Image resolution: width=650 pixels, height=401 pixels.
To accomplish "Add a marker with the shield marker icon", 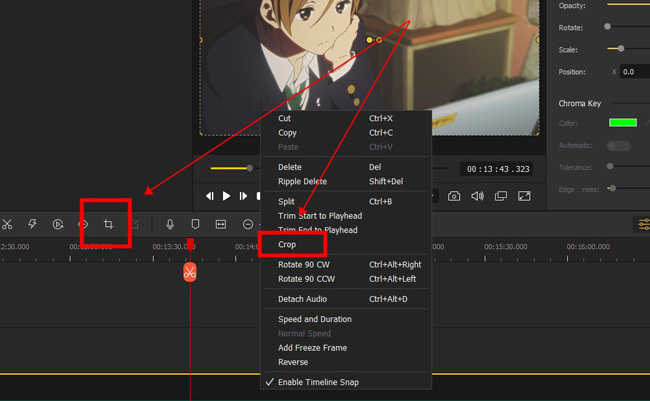I will point(195,224).
